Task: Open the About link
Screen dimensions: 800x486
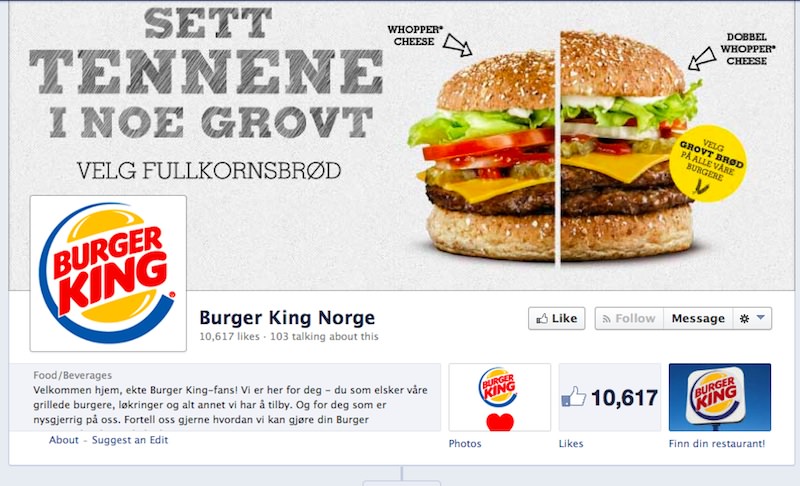Action: point(64,440)
